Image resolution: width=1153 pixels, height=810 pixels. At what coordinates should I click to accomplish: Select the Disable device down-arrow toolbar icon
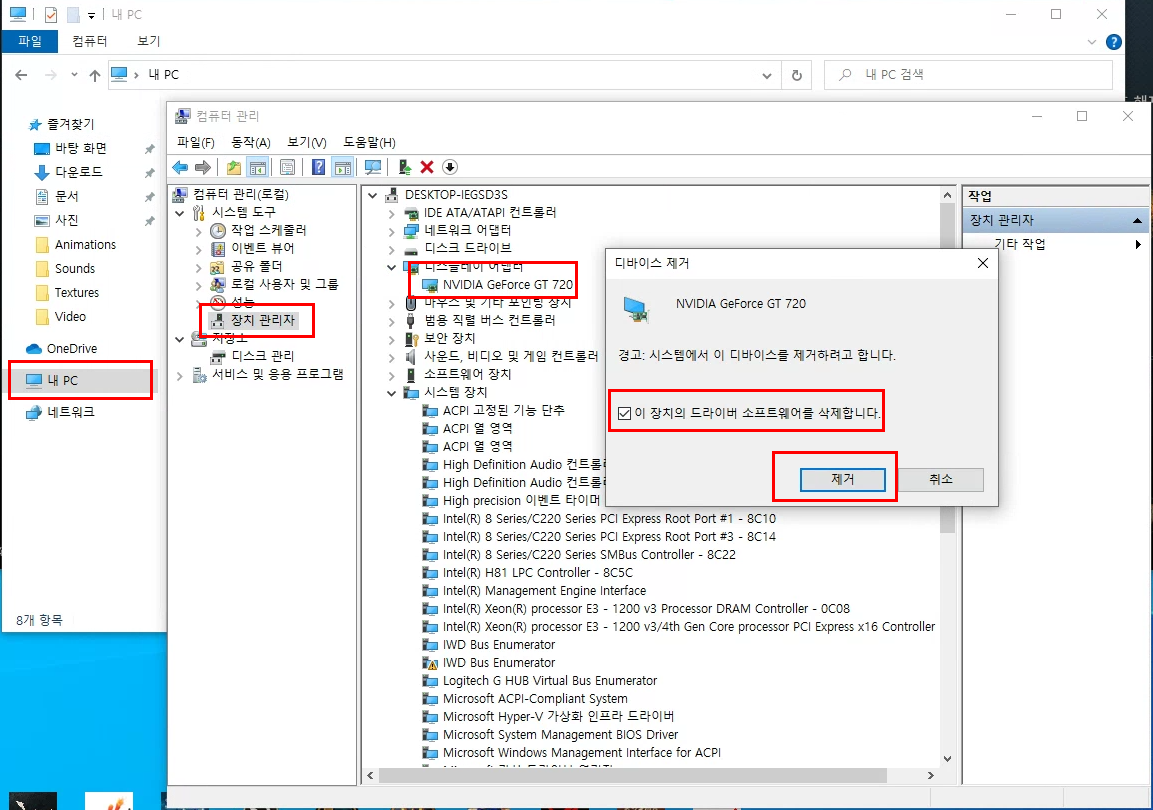click(x=450, y=166)
